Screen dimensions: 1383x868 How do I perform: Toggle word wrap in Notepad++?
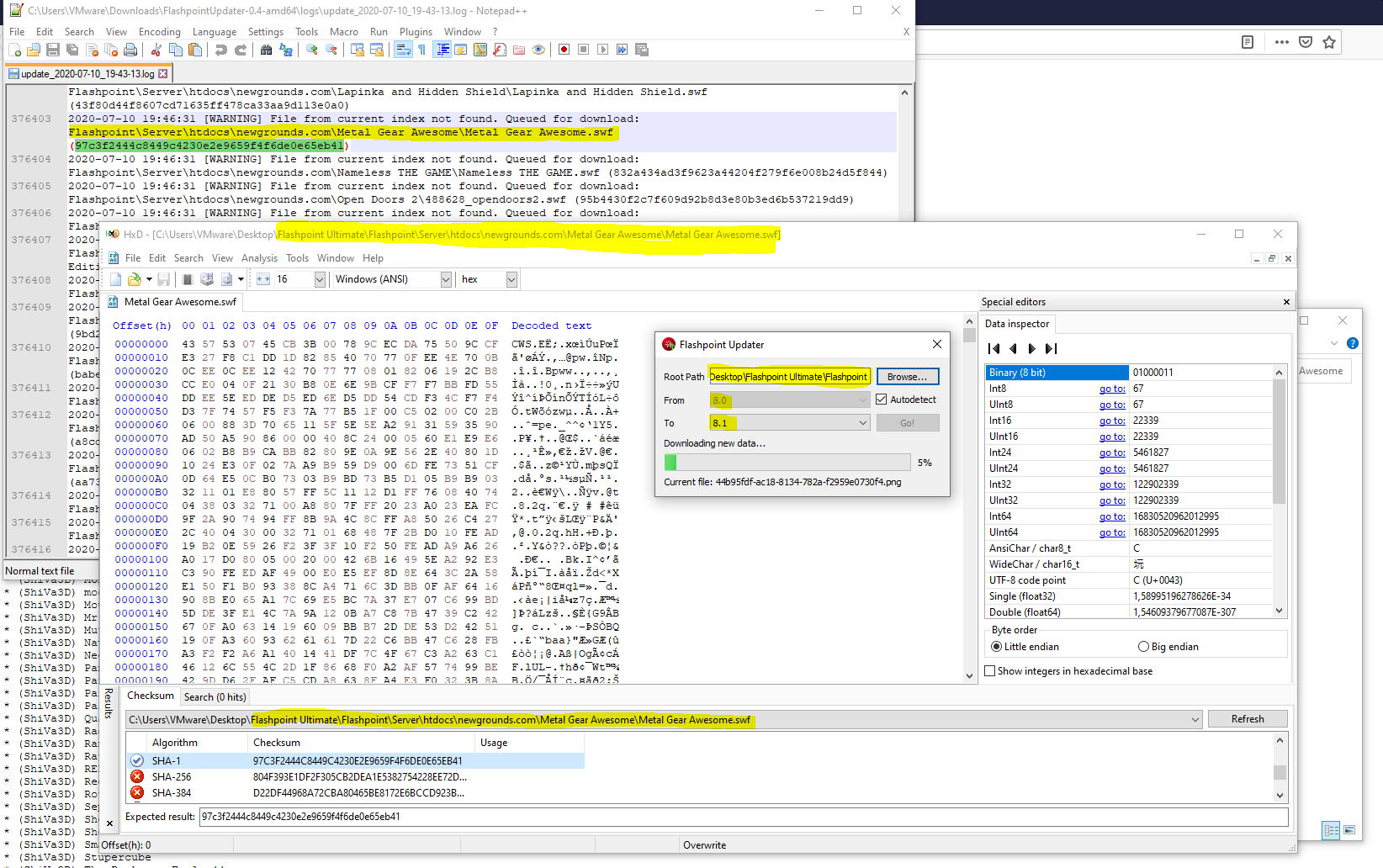(x=401, y=49)
